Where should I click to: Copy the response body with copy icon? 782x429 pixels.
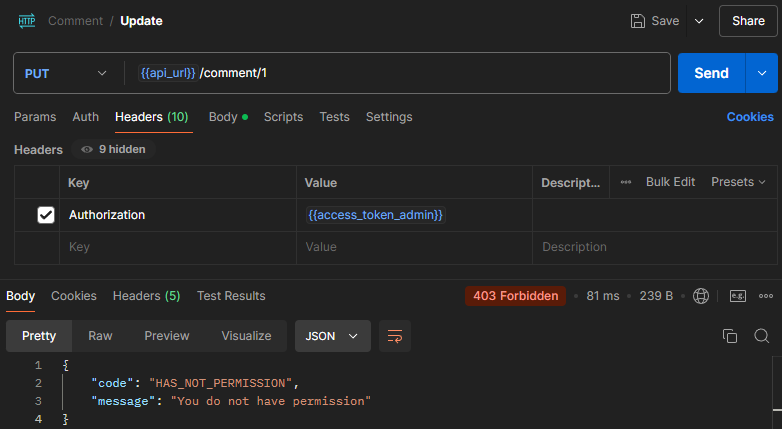point(730,336)
